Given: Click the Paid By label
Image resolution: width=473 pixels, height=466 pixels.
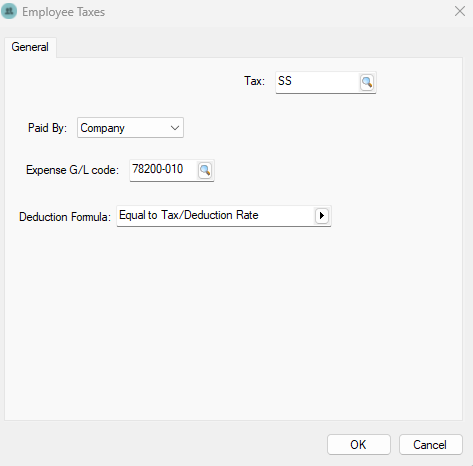Looking at the screenshot, I should [47, 128].
